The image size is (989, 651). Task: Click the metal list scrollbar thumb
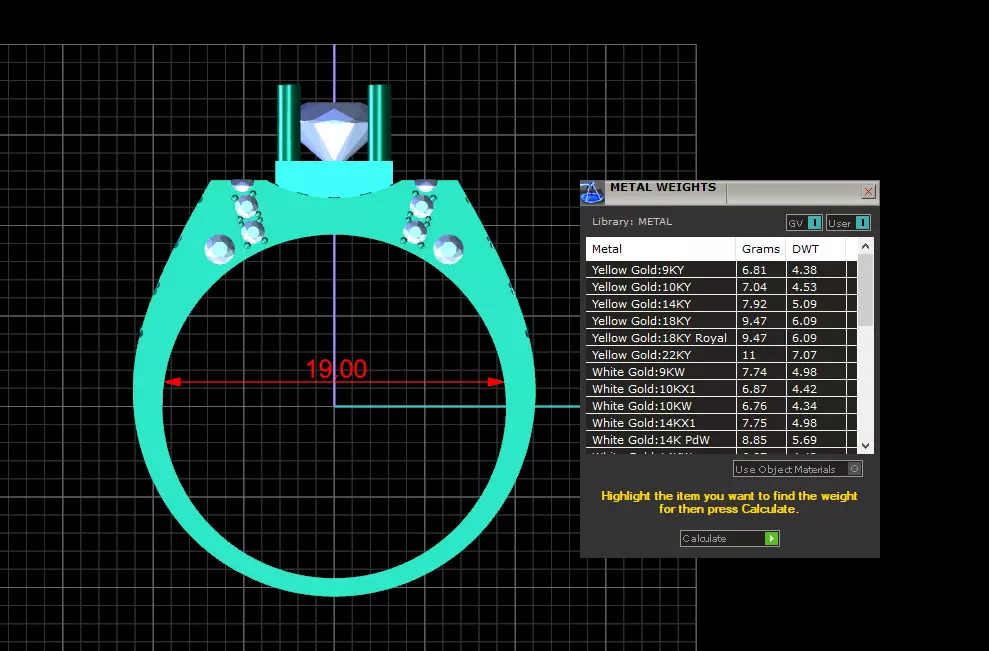point(865,290)
